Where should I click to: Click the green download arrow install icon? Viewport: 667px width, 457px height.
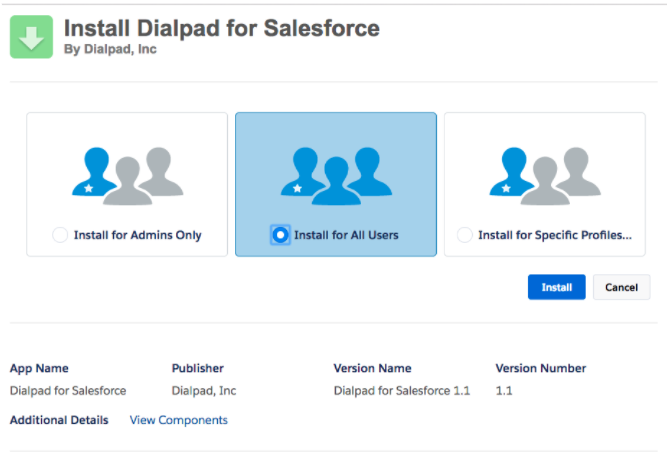(x=31, y=37)
